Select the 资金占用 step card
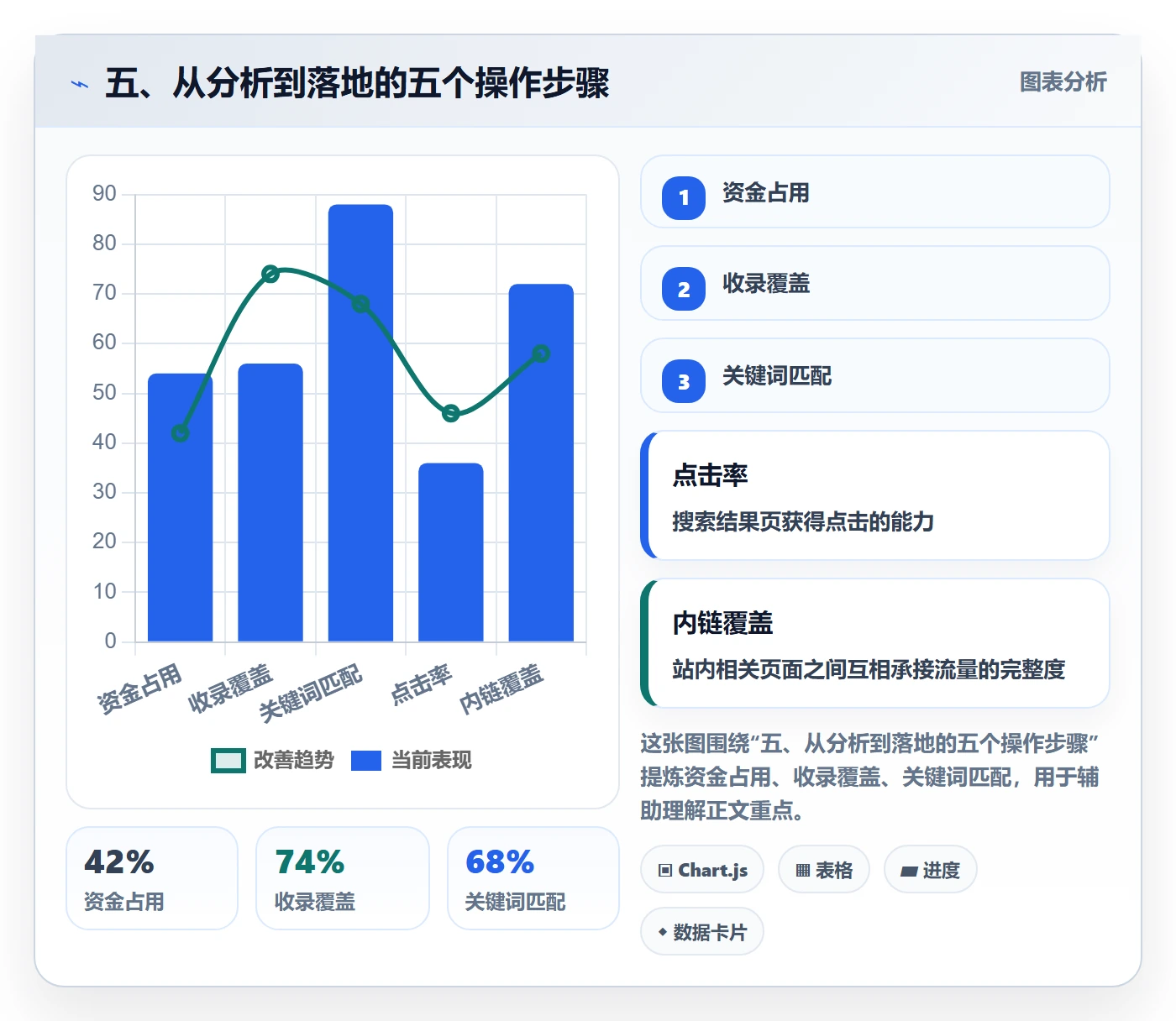The width and height of the screenshot is (1176, 1021). [x=875, y=191]
